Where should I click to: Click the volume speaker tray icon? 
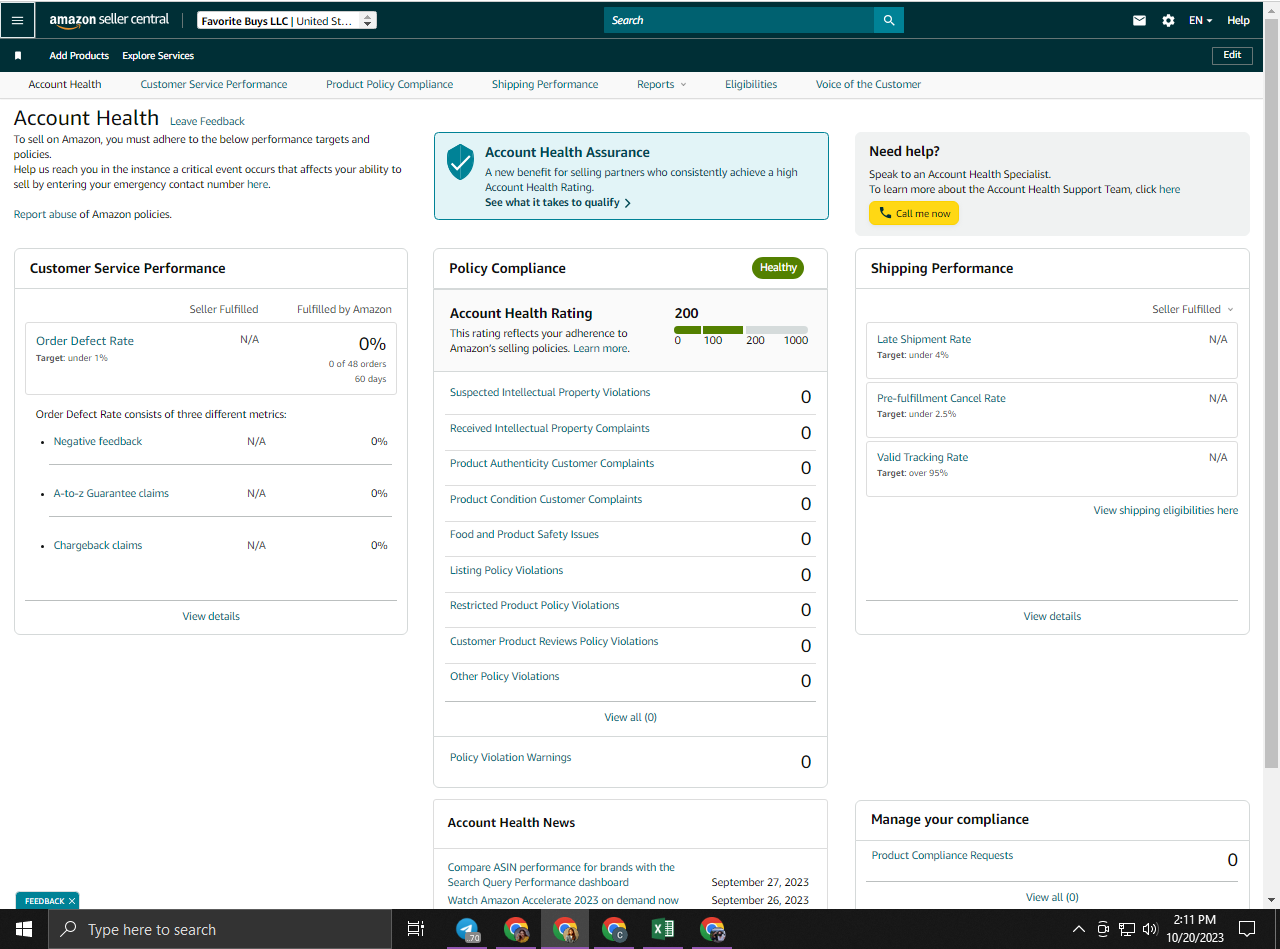(x=1150, y=929)
